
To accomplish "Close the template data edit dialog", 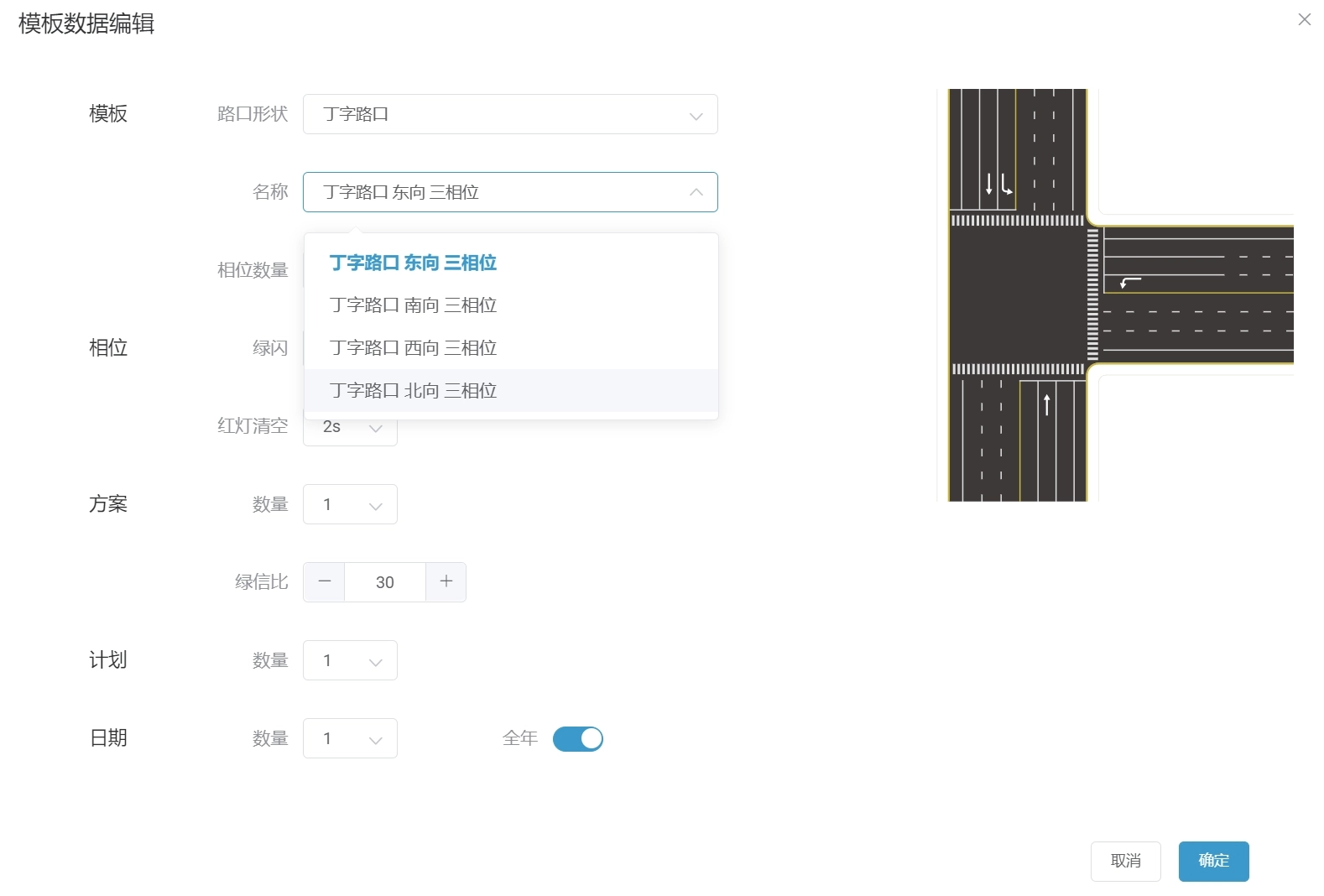I will pyautogui.click(x=1304, y=19).
